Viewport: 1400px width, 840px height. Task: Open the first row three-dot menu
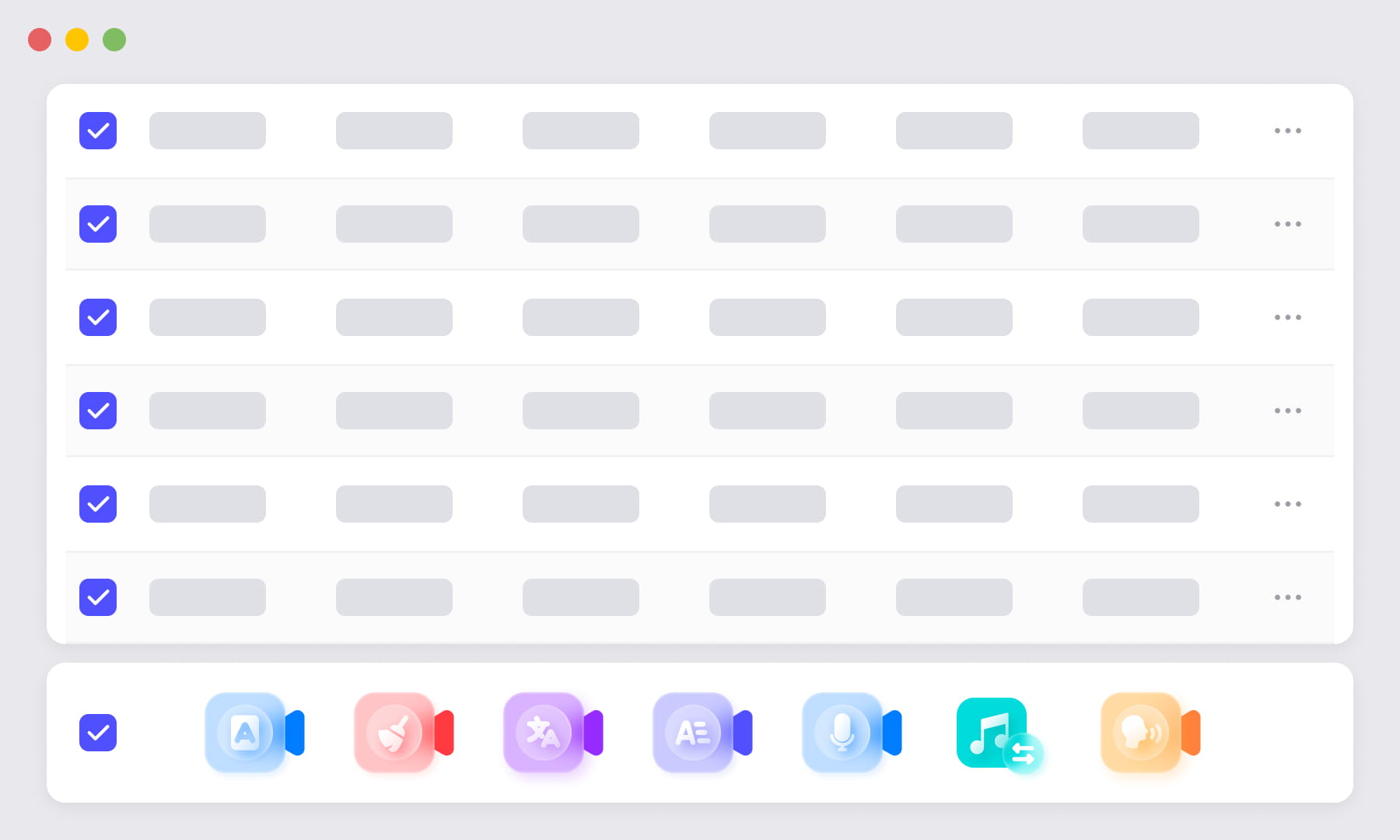point(1288,131)
